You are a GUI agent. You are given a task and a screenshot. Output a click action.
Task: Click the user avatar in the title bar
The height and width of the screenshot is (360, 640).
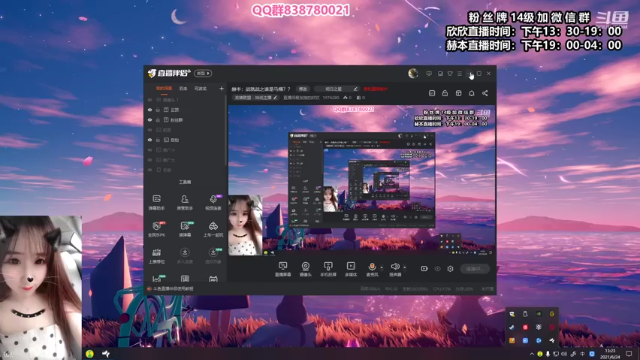click(x=413, y=73)
